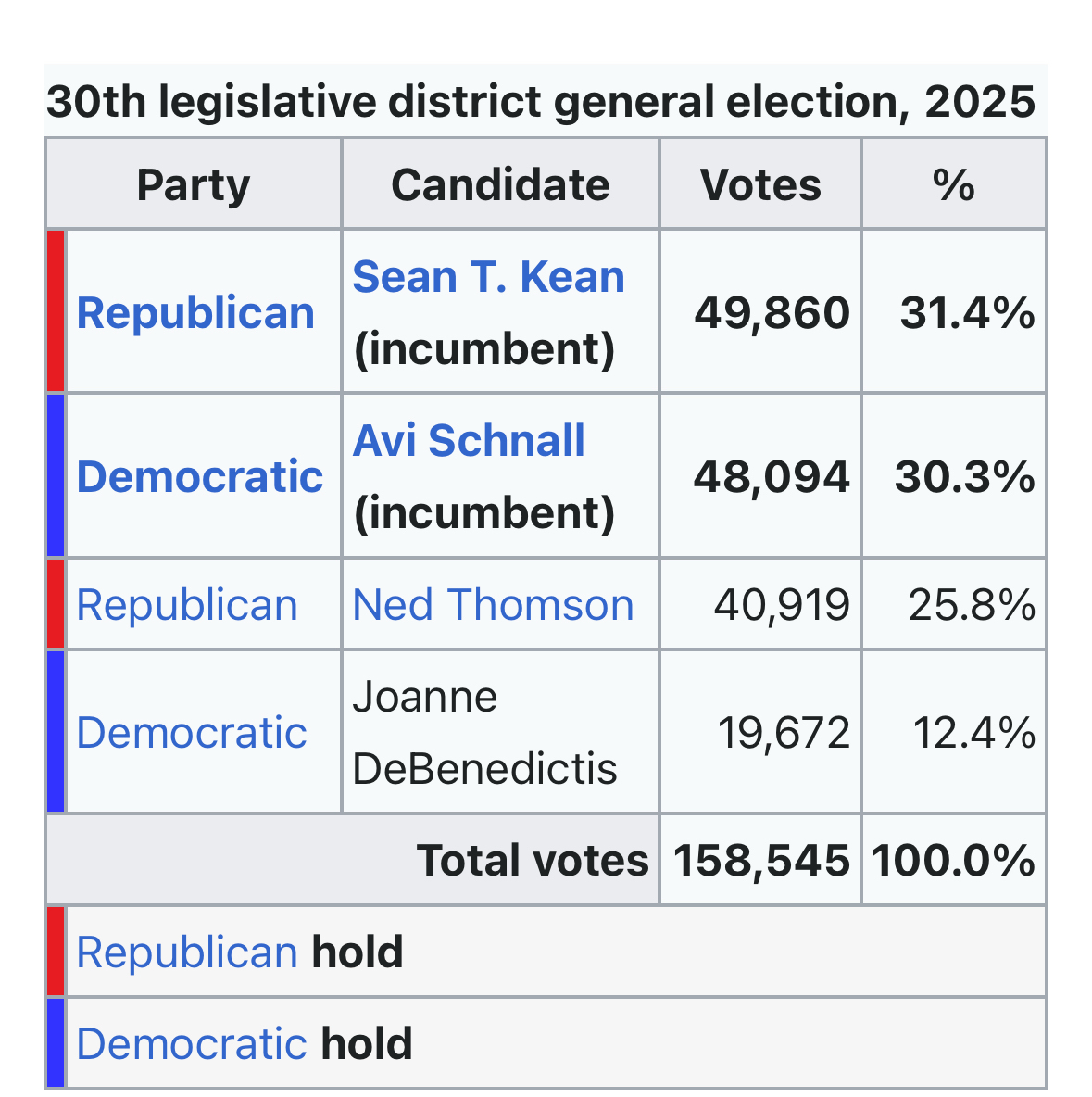Click blue color bar in Joanne DeBenedictis's row
This screenshot has height=1097, width=1092.
(x=56, y=732)
